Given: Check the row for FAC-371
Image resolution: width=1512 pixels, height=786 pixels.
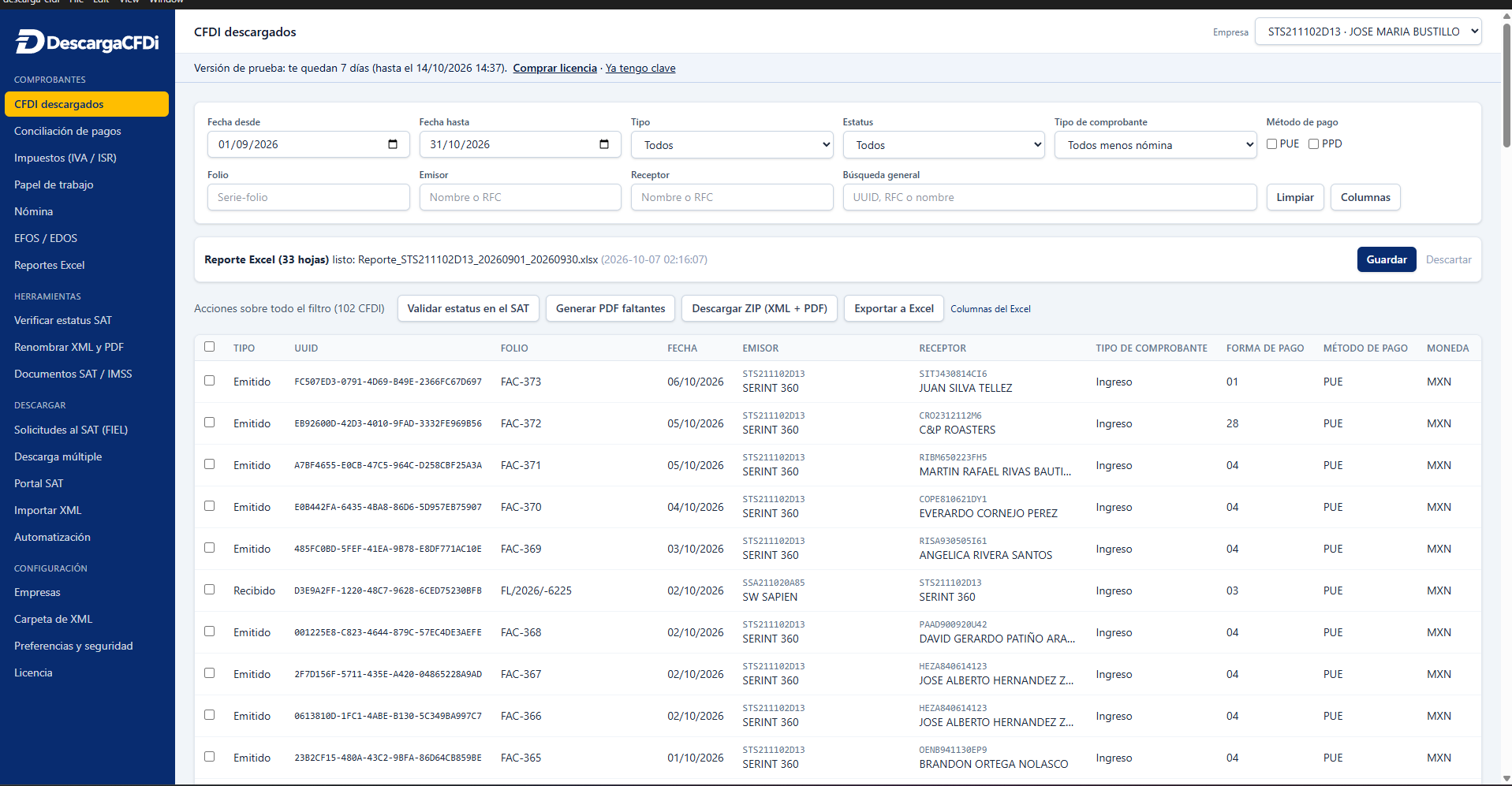Looking at the screenshot, I should point(209,464).
